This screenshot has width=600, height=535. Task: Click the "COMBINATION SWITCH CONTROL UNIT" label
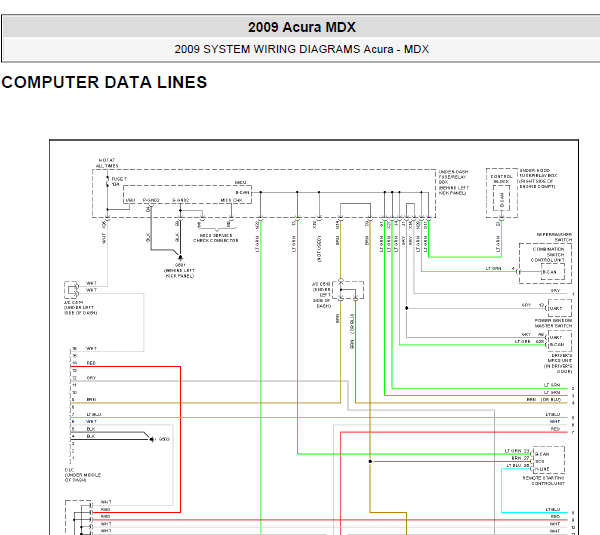tap(548, 254)
